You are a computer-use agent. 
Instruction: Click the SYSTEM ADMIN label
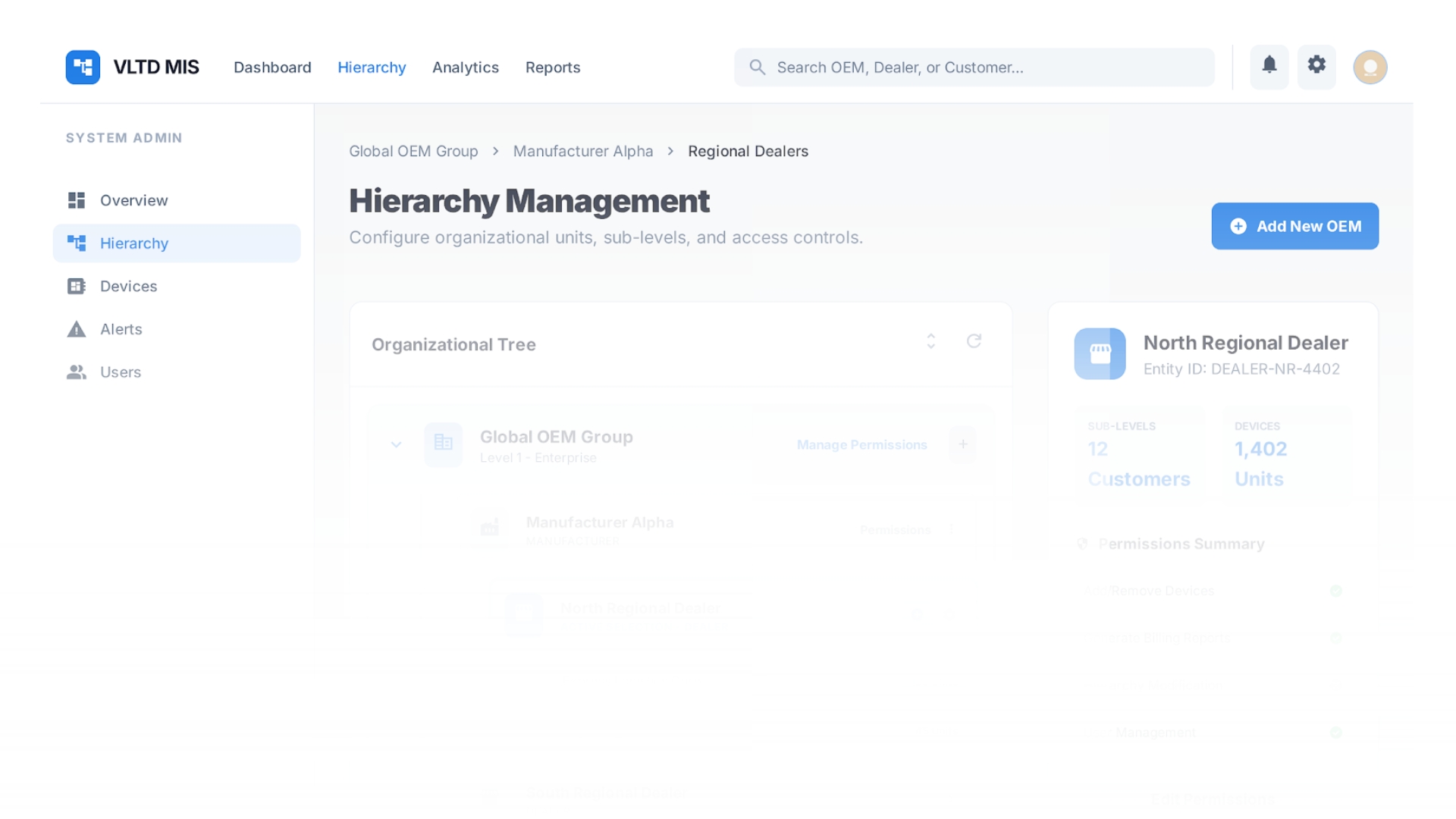tap(124, 138)
